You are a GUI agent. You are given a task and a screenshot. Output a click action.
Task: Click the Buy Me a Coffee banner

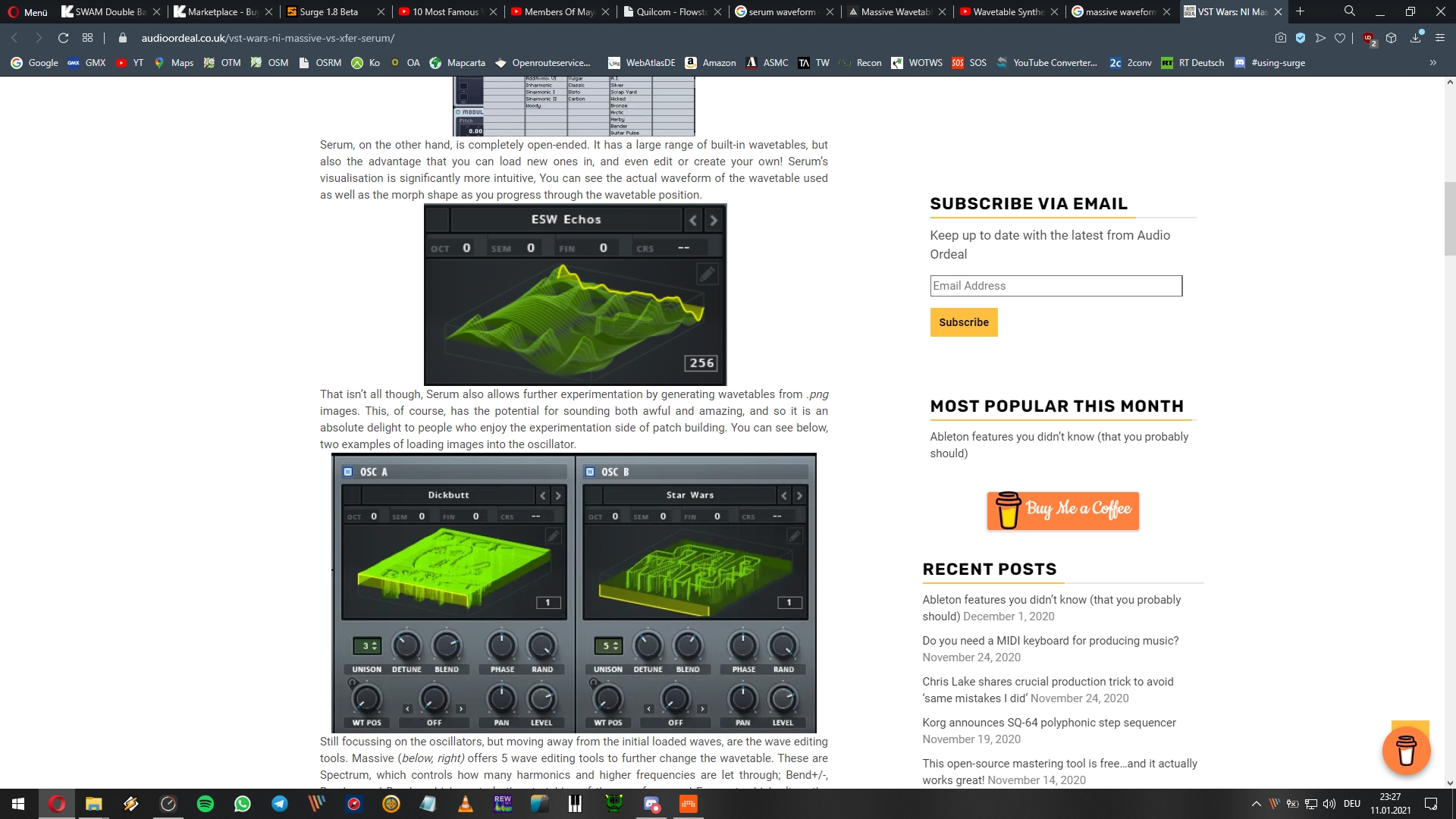pyautogui.click(x=1062, y=510)
